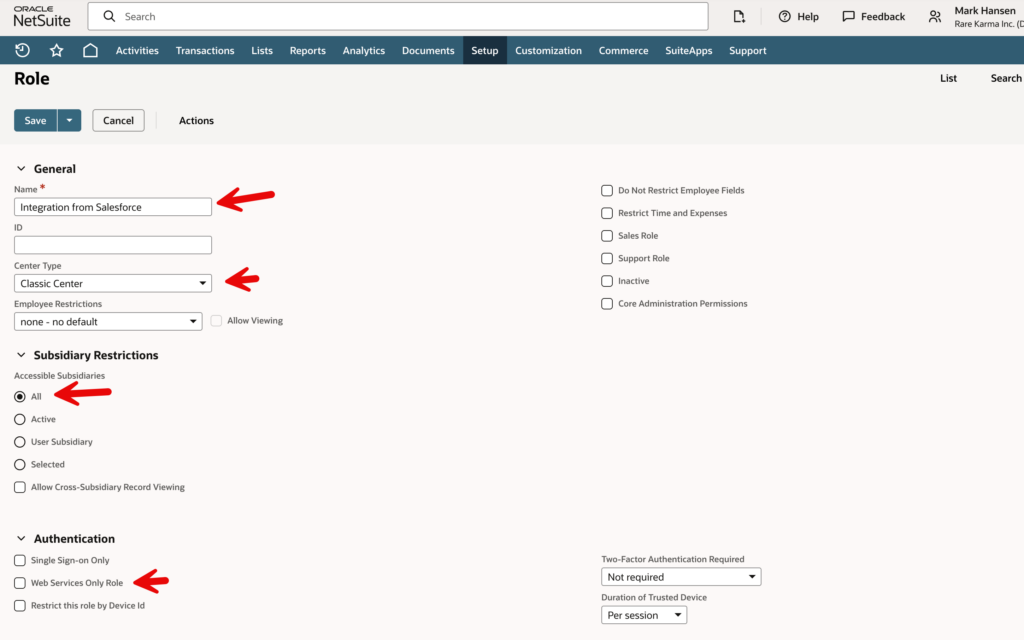The image size is (1024, 640).
Task: Click the Recent Records clock icon
Action: (x=22, y=50)
